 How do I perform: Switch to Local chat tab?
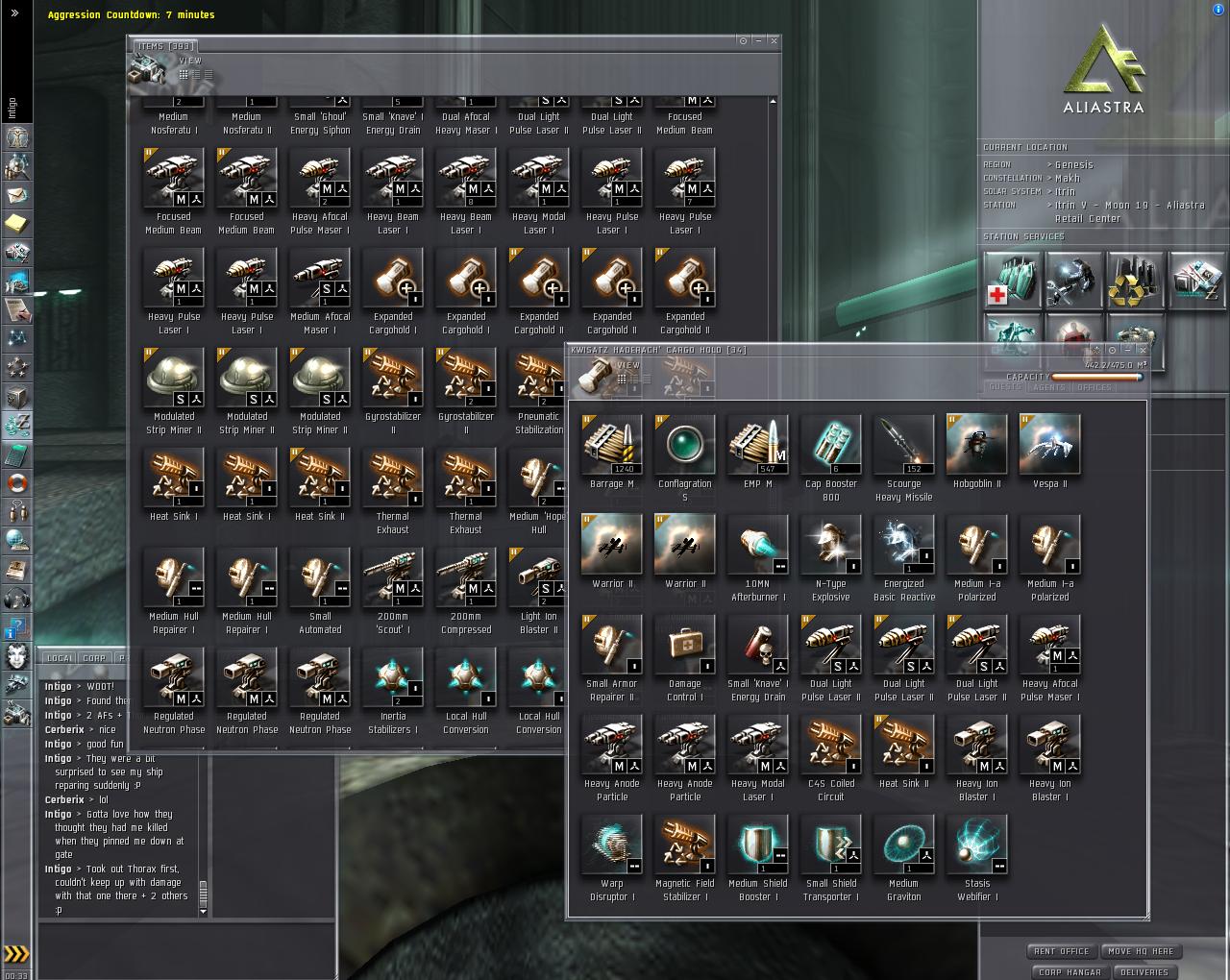(x=60, y=658)
